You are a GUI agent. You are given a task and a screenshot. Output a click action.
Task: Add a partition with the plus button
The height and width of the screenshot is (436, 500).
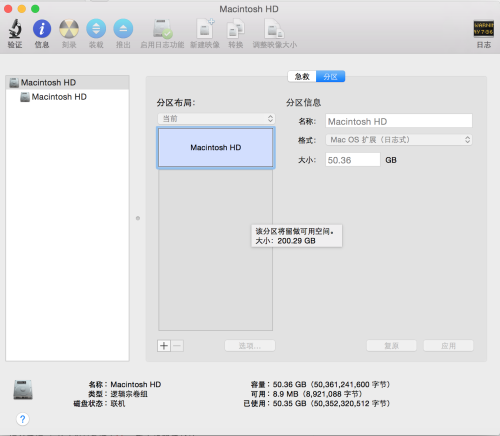[164, 346]
